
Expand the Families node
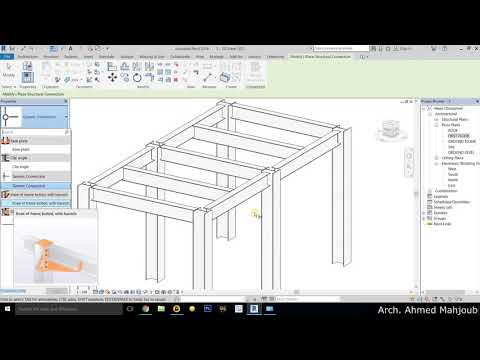point(425,213)
